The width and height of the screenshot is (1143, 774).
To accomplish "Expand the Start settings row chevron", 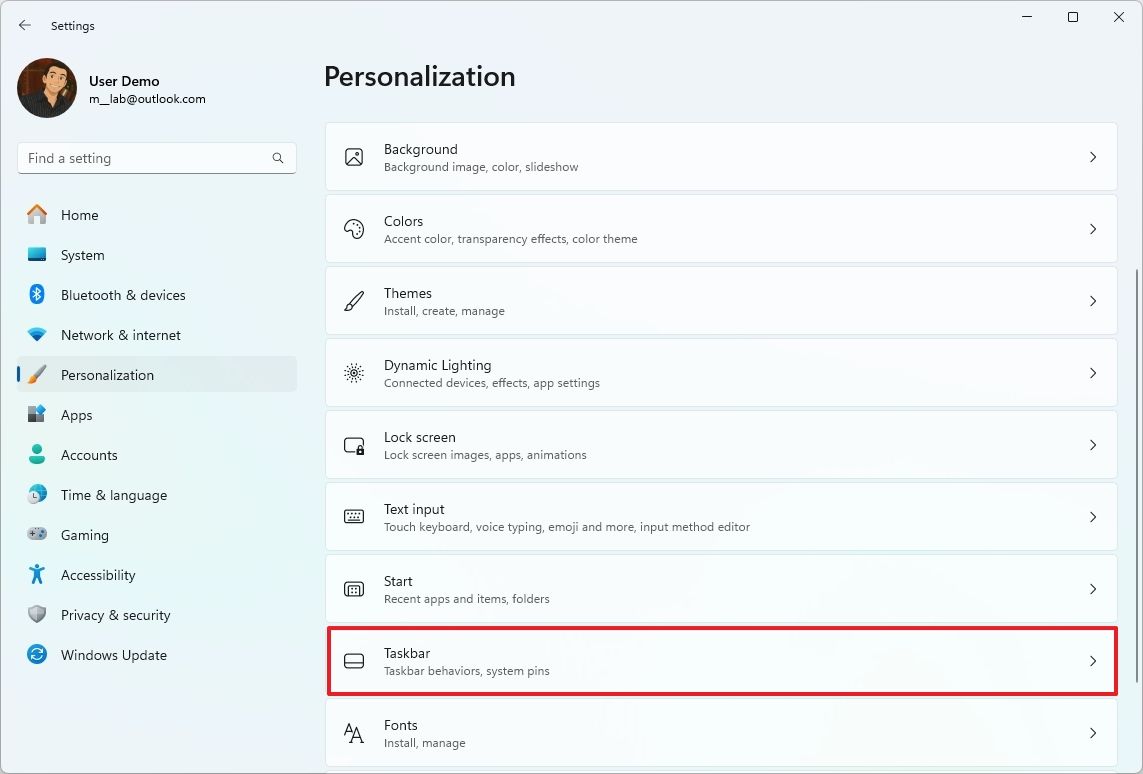I will tap(1092, 589).
